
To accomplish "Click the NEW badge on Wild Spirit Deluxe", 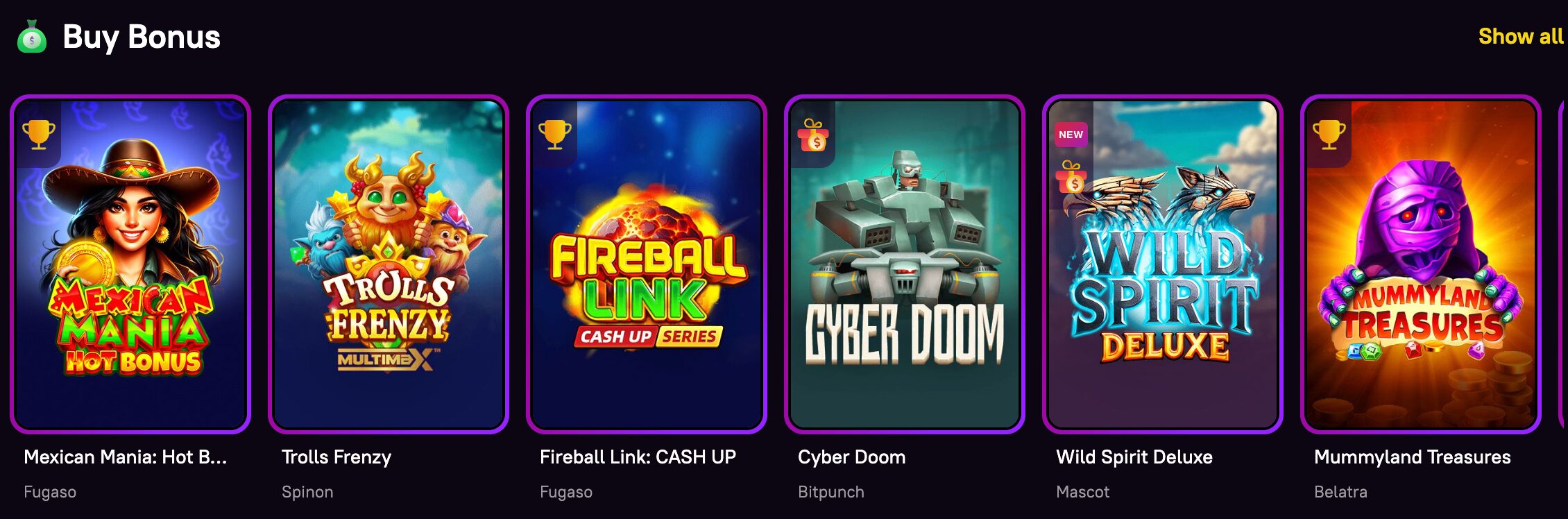I will (x=1071, y=135).
